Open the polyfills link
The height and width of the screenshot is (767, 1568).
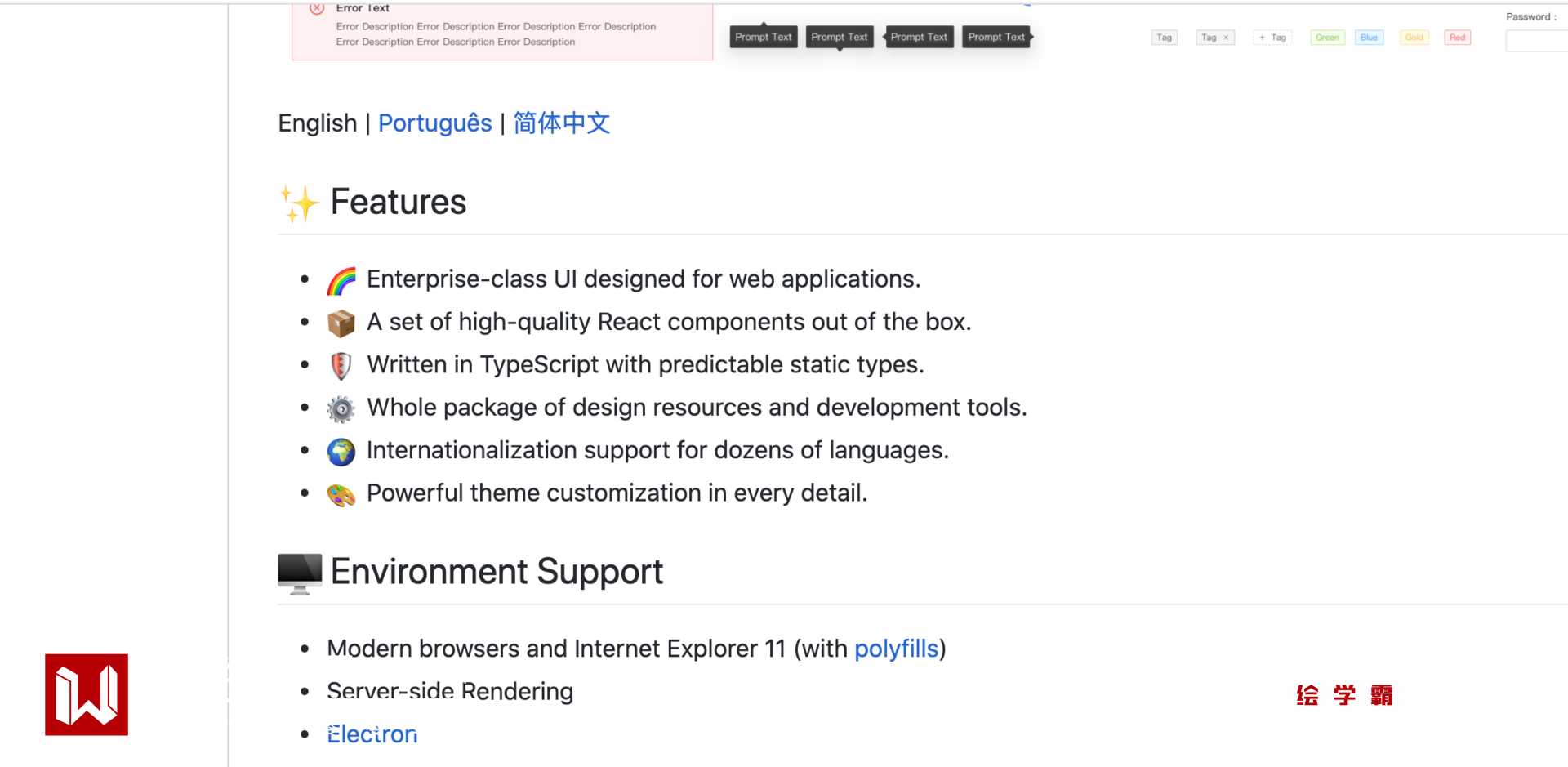[x=896, y=649]
